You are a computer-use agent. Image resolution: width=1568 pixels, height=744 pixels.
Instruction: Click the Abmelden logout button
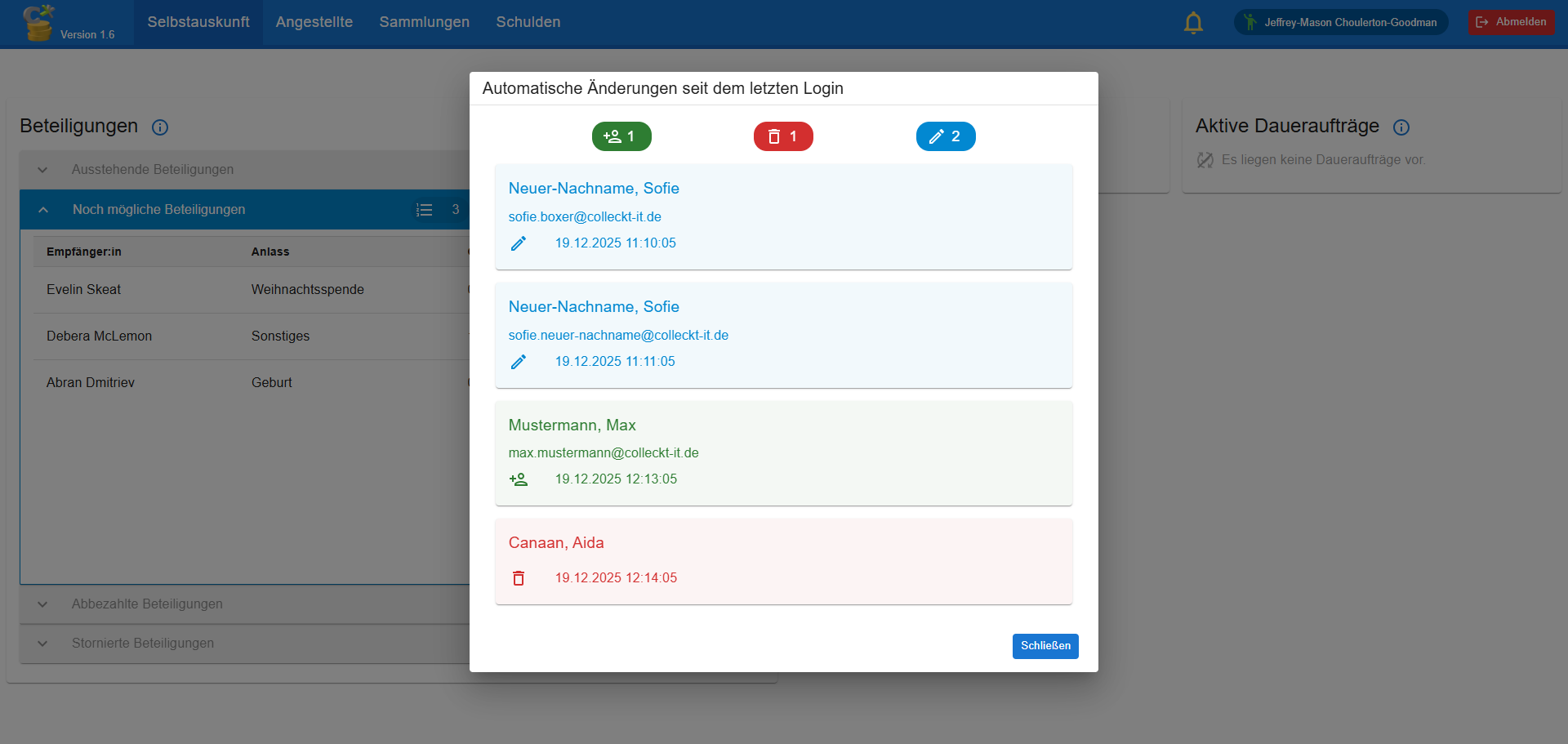pyautogui.click(x=1511, y=22)
